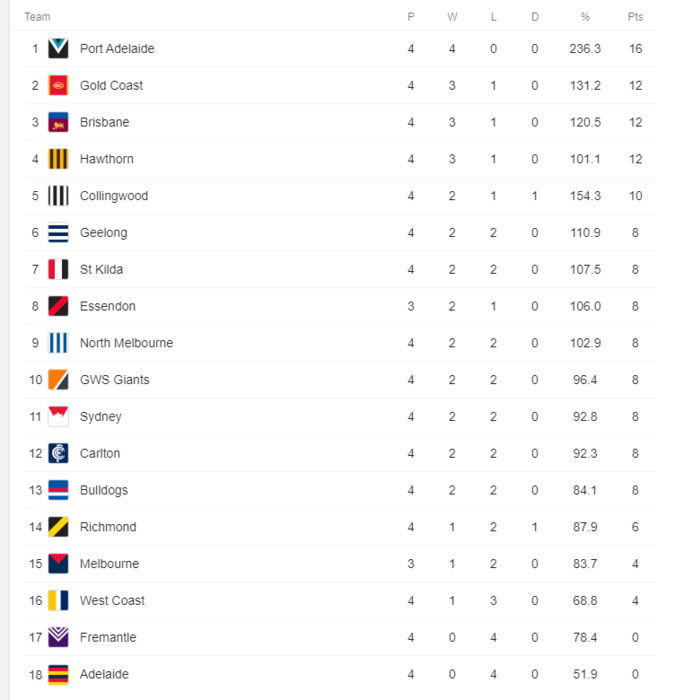Image resolution: width=684 pixels, height=700 pixels.
Task: Select the Richmond team name
Action: 108,527
